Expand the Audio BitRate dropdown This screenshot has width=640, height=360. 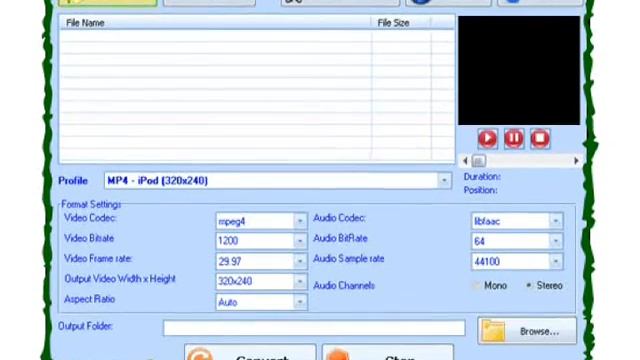[556, 241]
